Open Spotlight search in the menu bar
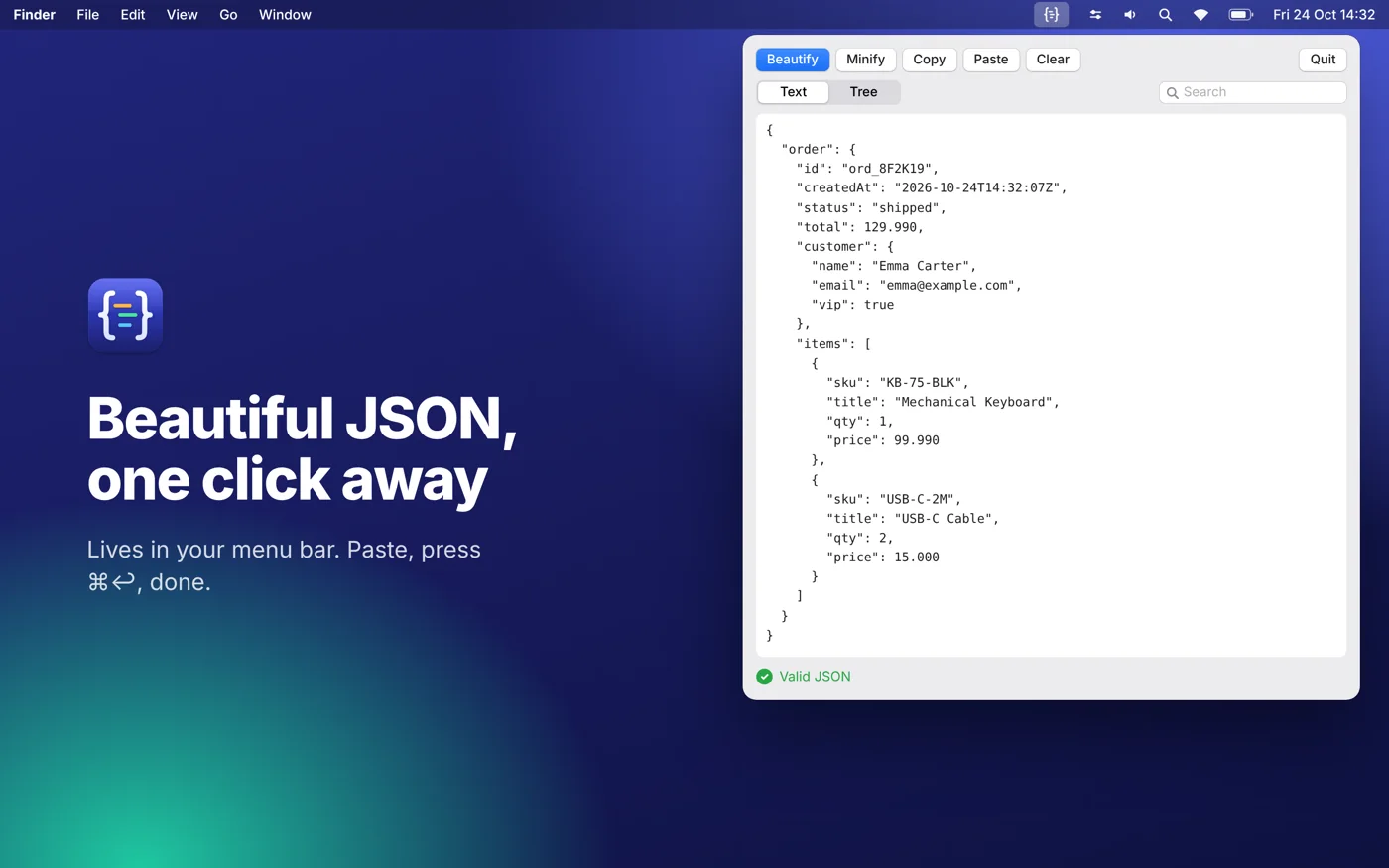The height and width of the screenshot is (868, 1389). [1165, 15]
